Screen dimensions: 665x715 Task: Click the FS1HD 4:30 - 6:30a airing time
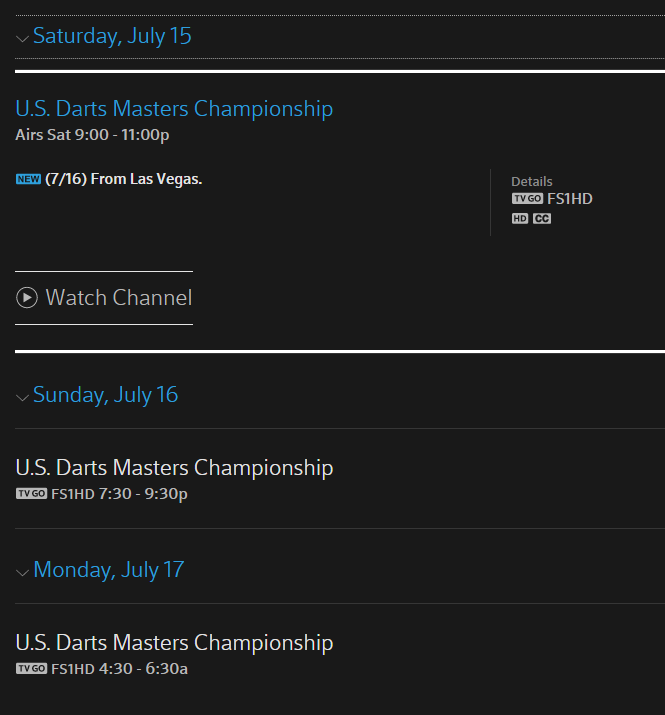point(120,668)
